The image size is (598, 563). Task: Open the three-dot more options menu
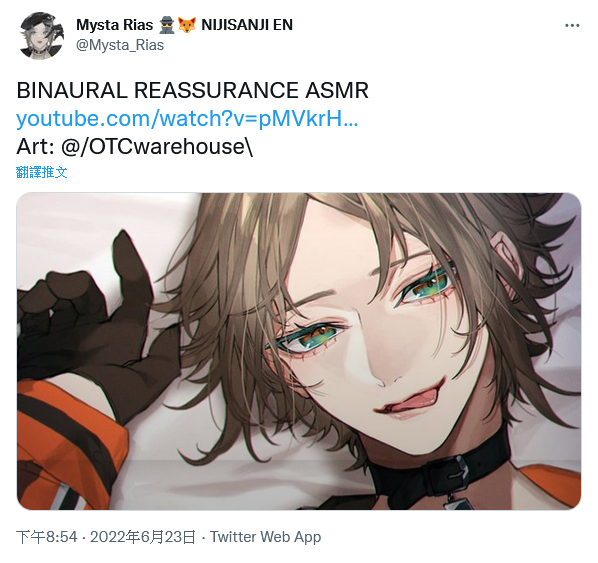[572, 26]
